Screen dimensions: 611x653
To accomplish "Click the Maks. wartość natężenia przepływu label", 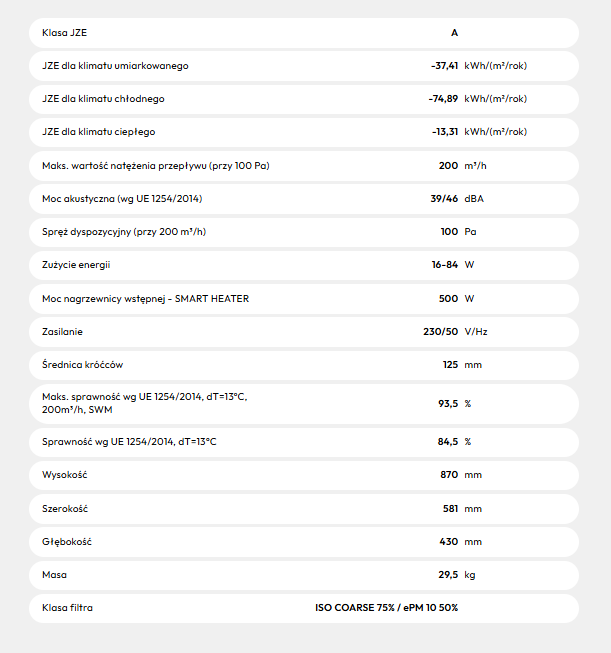I will (155, 165).
